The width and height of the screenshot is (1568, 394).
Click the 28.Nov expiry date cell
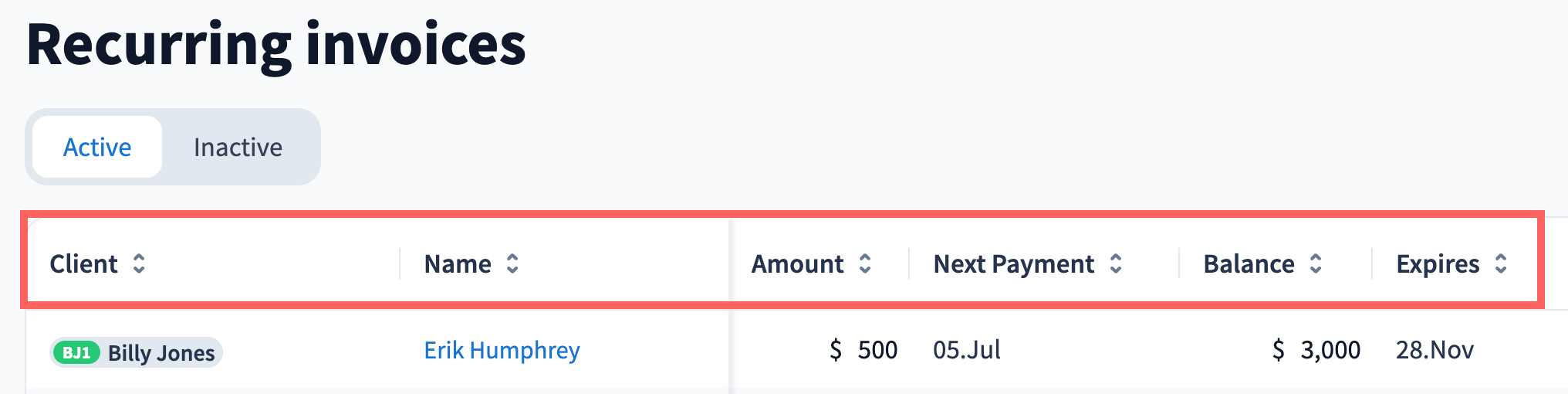click(x=1435, y=351)
